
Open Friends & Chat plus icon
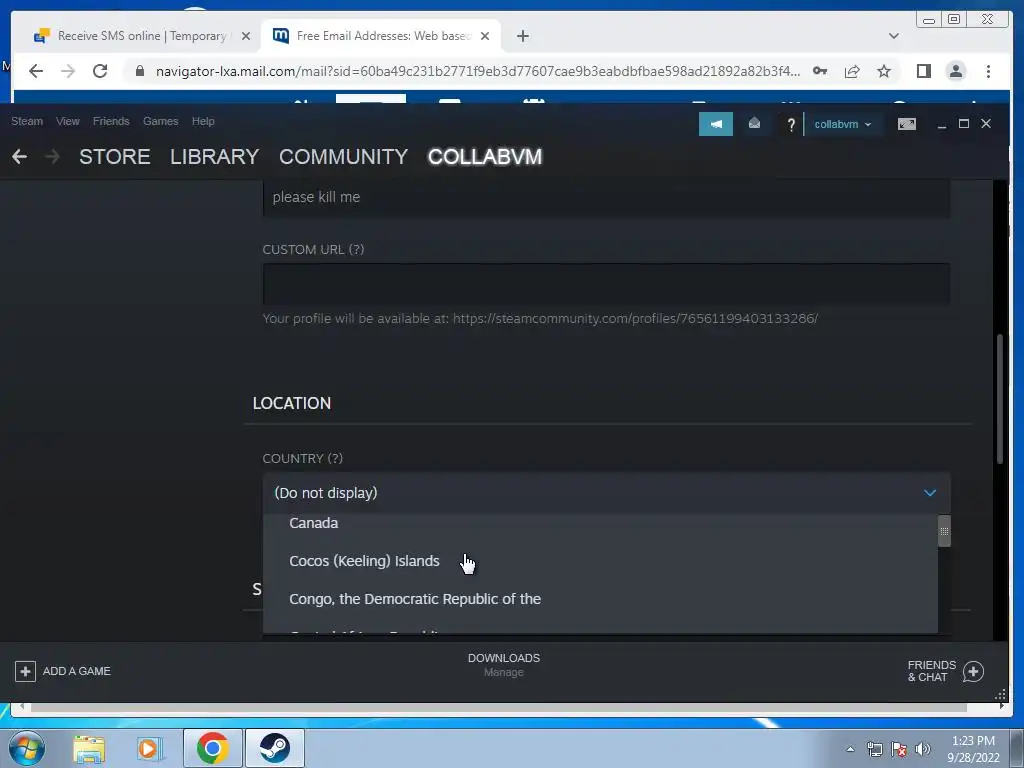coord(973,671)
